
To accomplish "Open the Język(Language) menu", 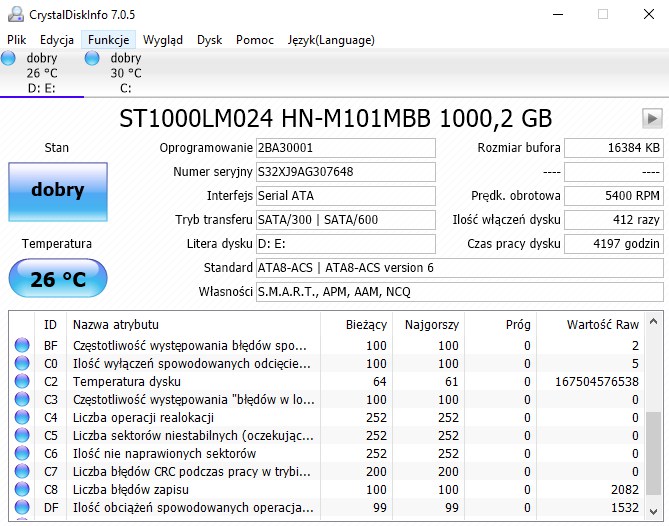I will click(x=331, y=40).
